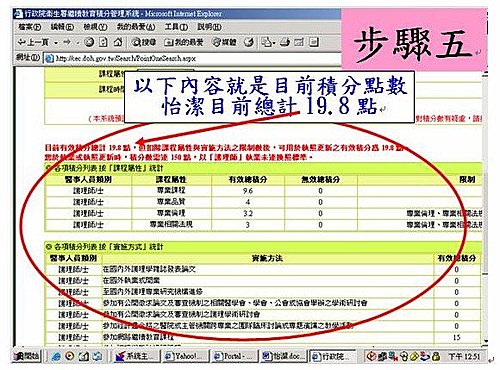Click the 專業相關法規 cell
The width and height of the screenshot is (500, 370).
(171, 224)
